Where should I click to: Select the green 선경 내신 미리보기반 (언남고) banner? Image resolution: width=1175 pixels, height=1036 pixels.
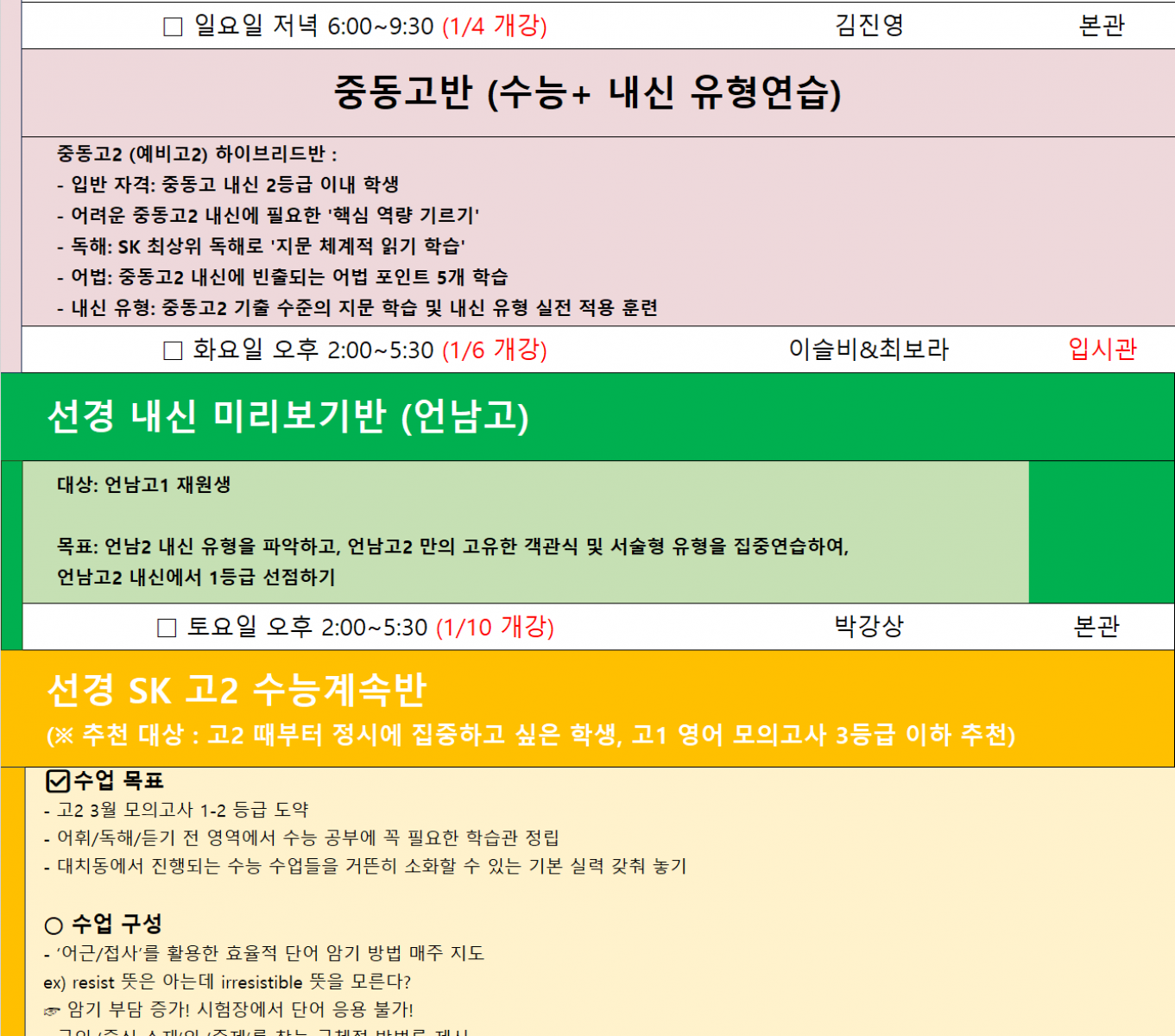point(288,416)
